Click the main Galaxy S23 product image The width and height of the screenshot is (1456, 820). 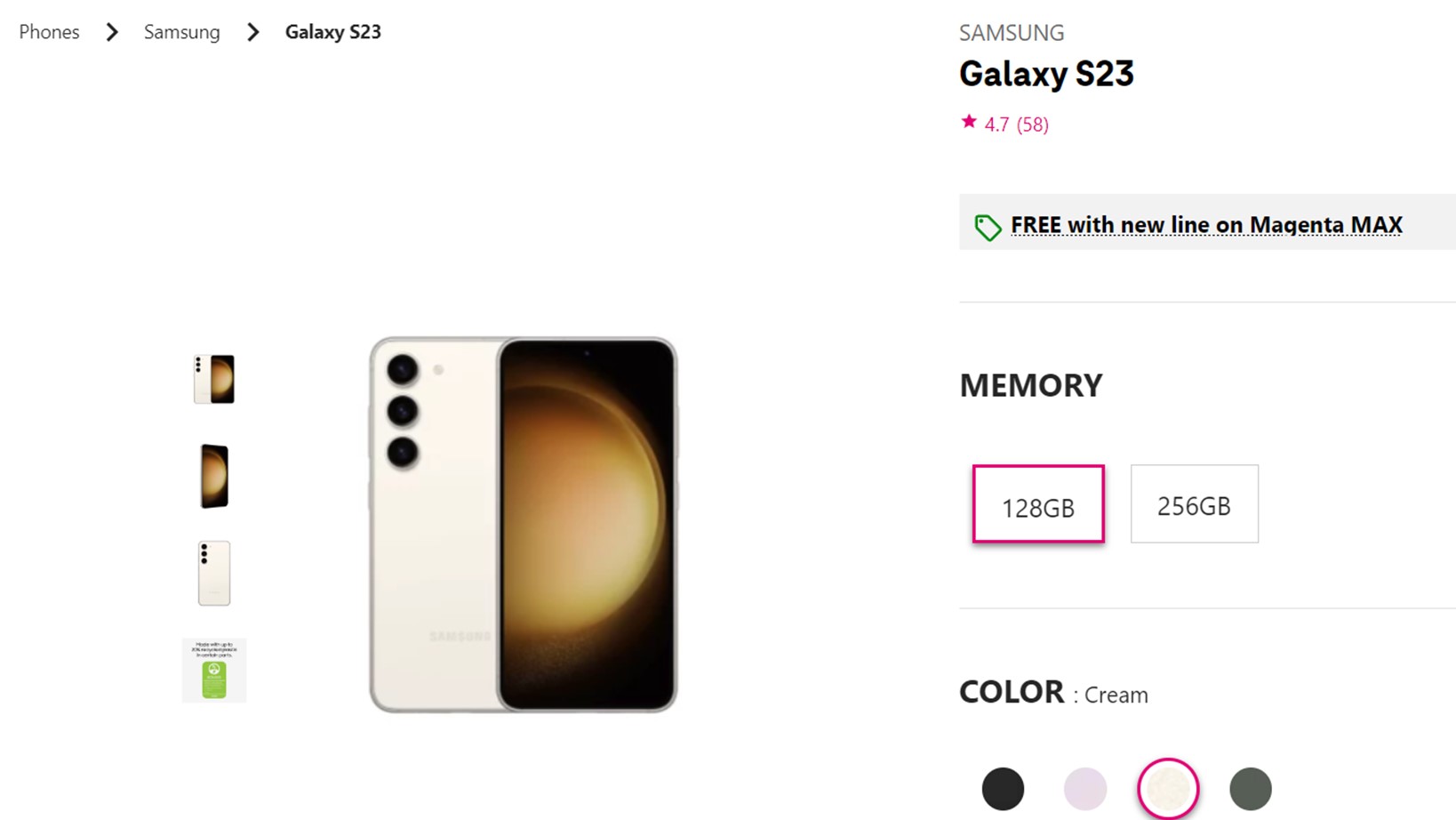click(524, 525)
